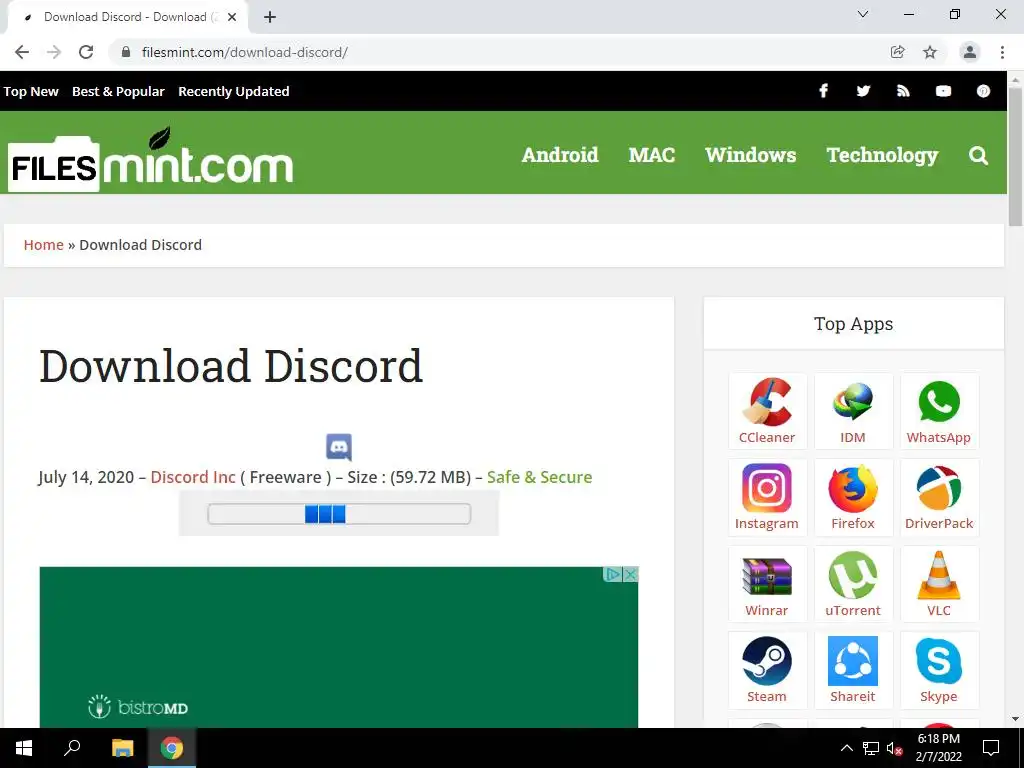Close the Download Discord tab

pos(232,17)
